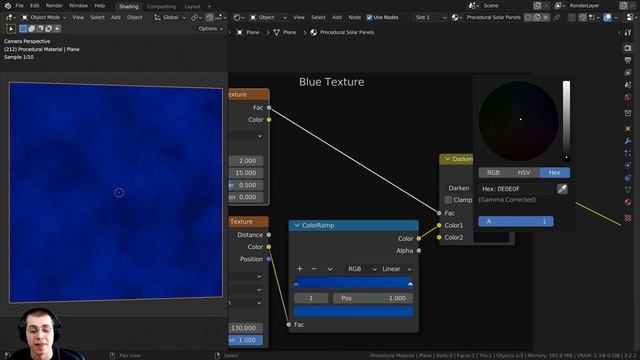This screenshot has width=640, height=360.
Task: Open the Window menu
Action: [78, 6]
